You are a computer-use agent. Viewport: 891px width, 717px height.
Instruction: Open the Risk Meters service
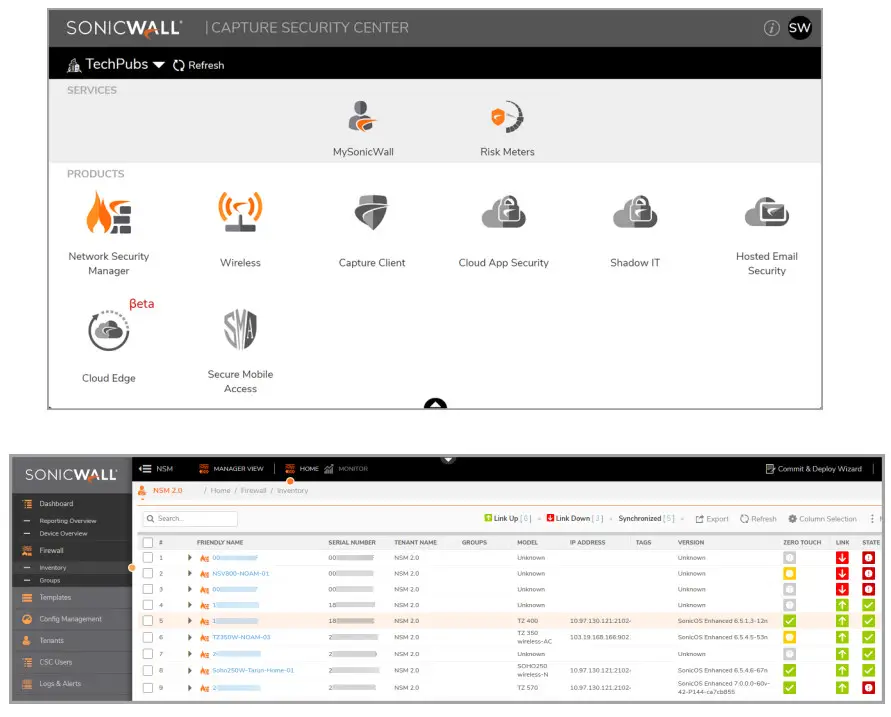point(506,115)
